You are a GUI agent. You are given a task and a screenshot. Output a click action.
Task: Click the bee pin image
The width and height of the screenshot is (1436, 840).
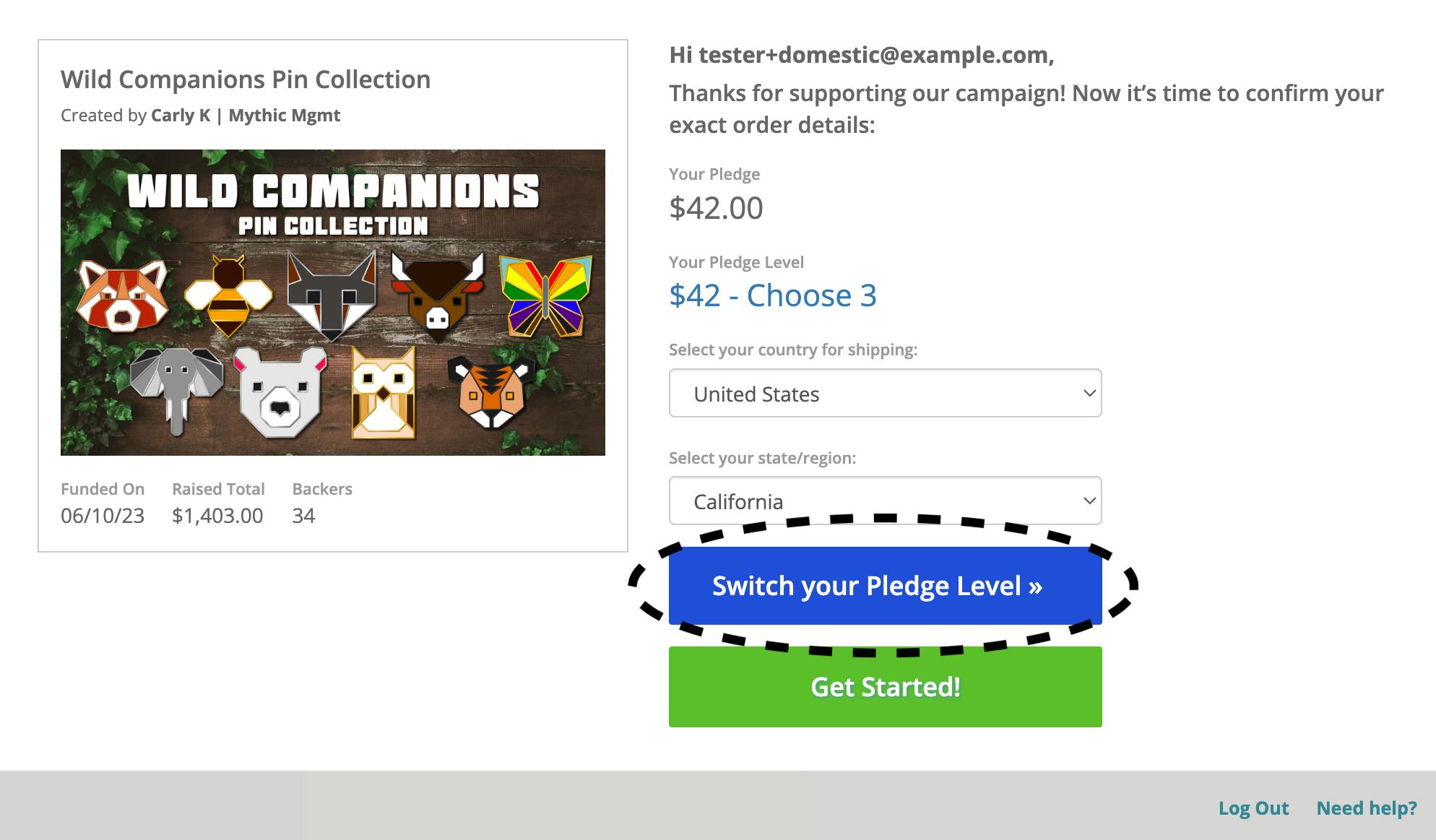(228, 296)
